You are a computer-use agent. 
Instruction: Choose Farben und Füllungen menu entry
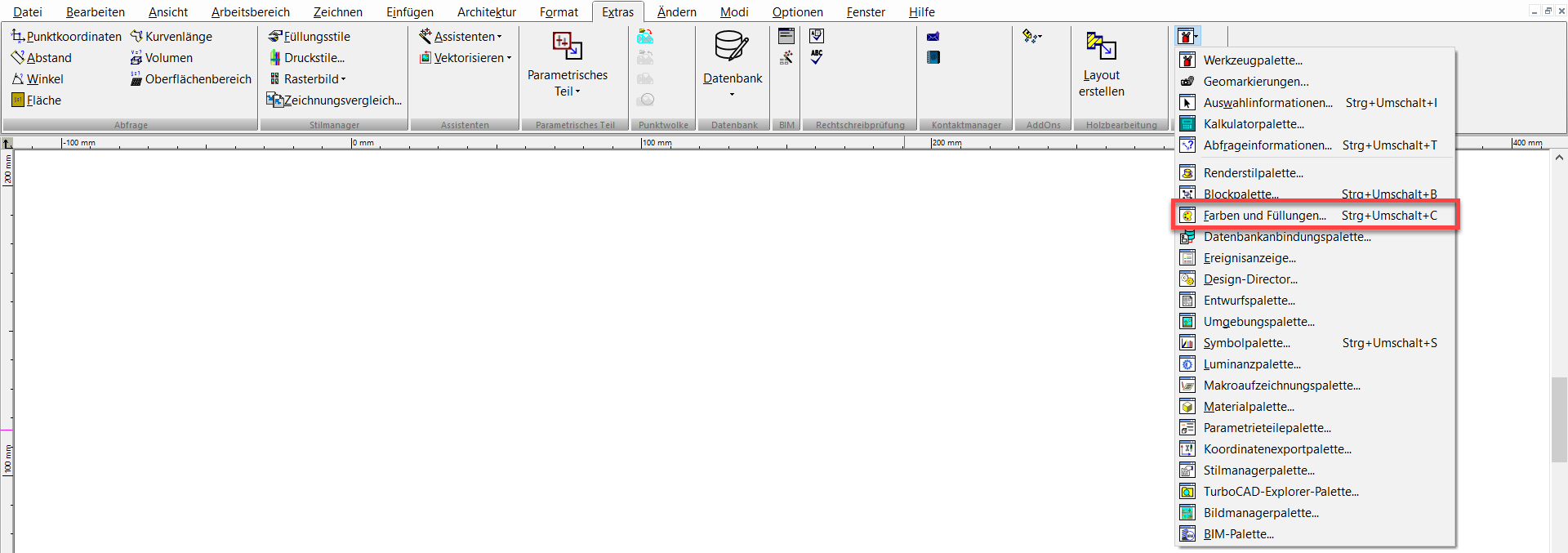[x=1315, y=216]
